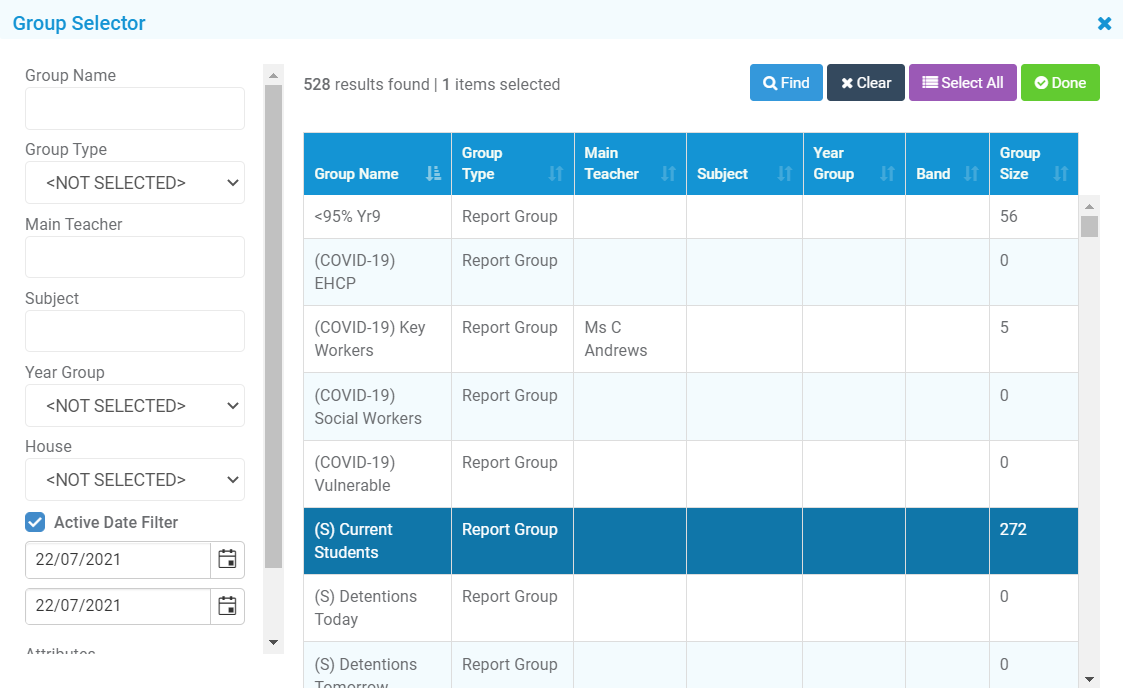Viewport: 1123px width, 688px height.
Task: Click inside the Group Name input field
Action: (x=134, y=108)
